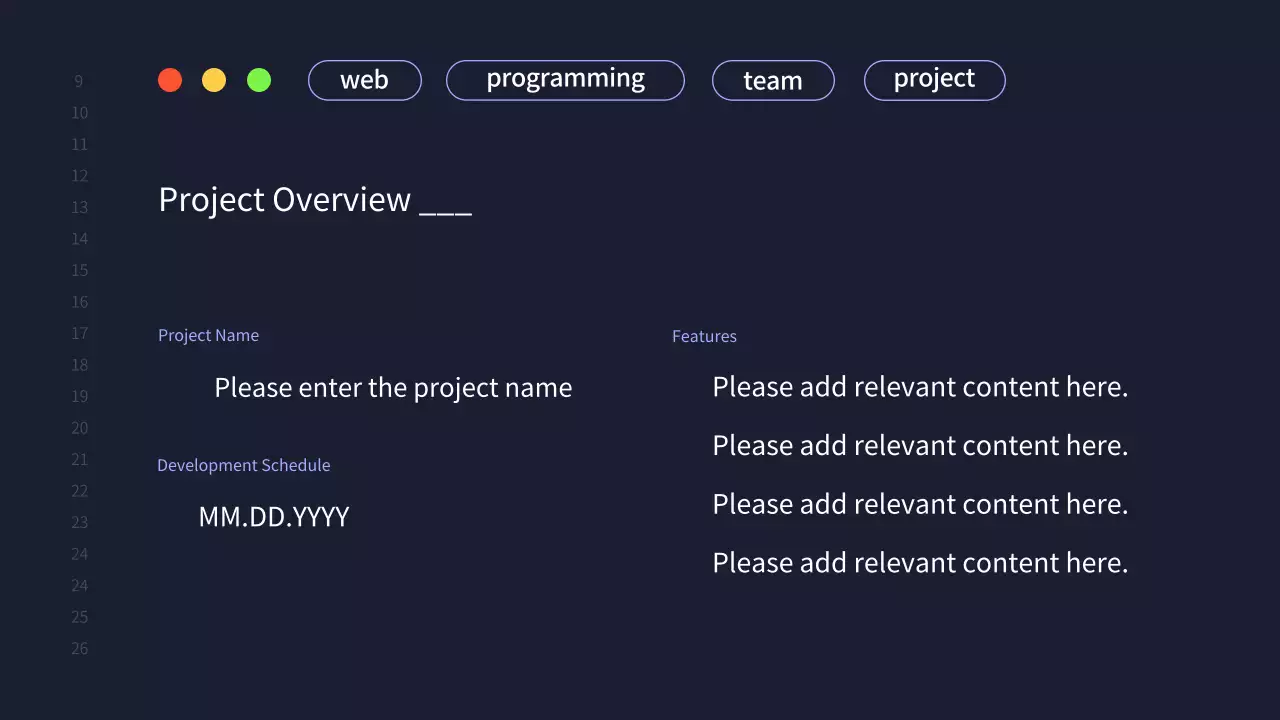Select the 'web' tag pill

click(x=364, y=80)
